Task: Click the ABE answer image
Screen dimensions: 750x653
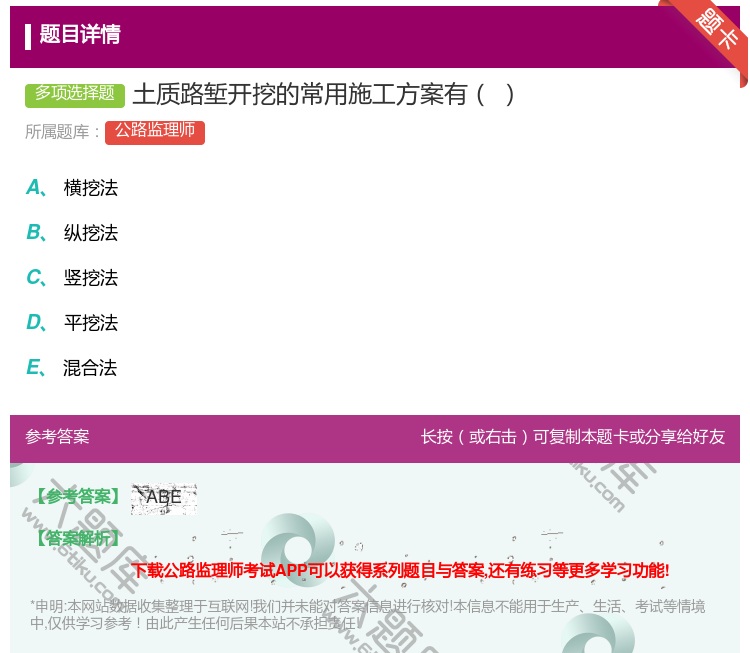Action: (164, 498)
